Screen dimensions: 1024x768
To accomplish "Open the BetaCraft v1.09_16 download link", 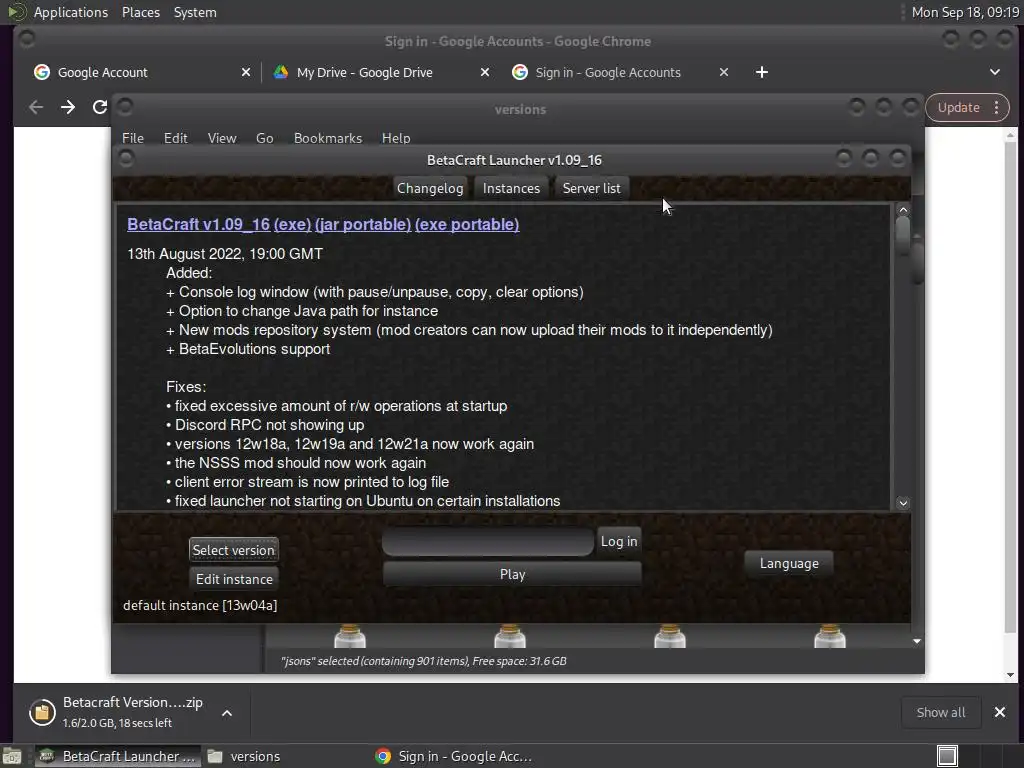I will [199, 224].
